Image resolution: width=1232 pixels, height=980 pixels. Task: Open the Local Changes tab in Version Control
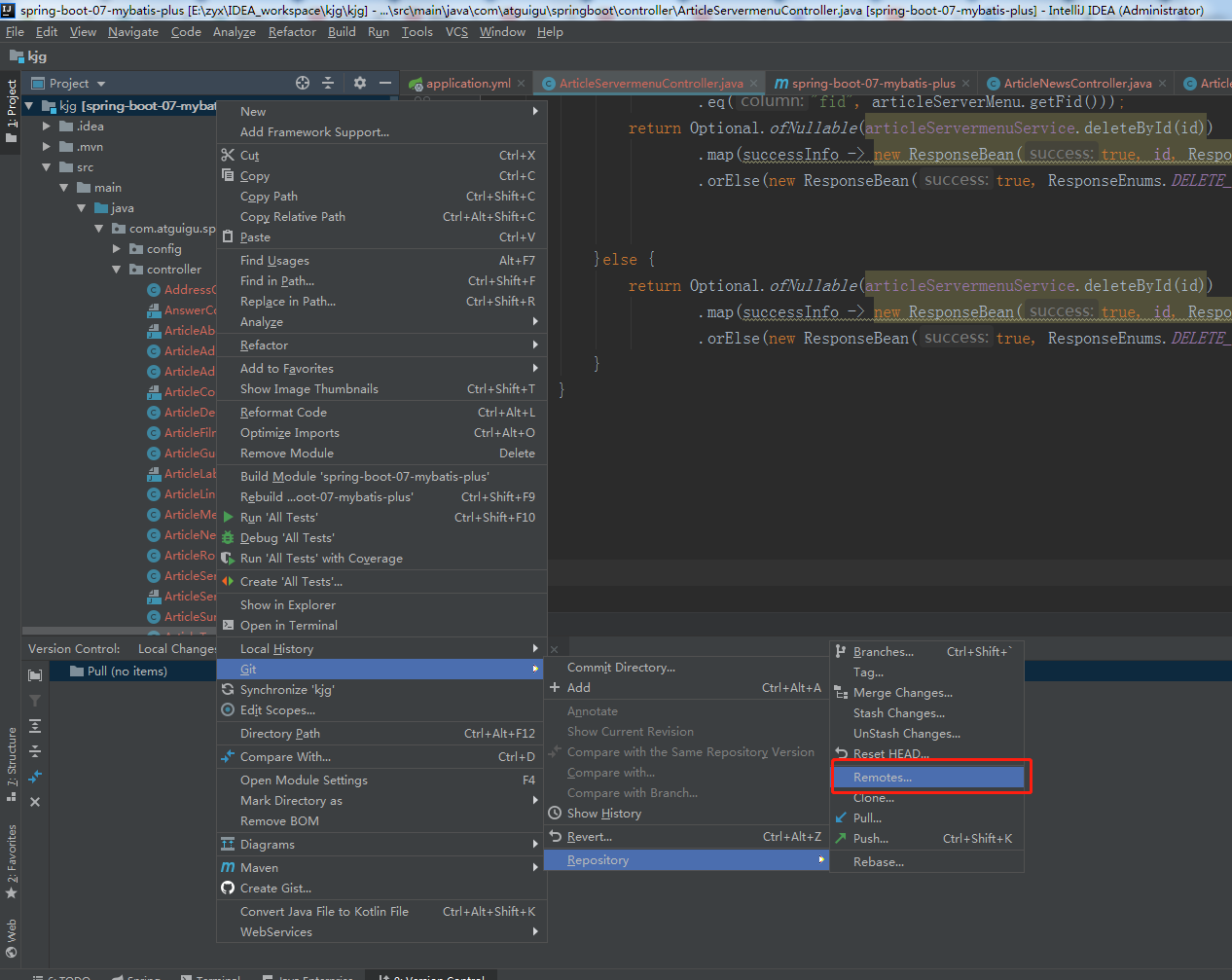[x=176, y=649]
